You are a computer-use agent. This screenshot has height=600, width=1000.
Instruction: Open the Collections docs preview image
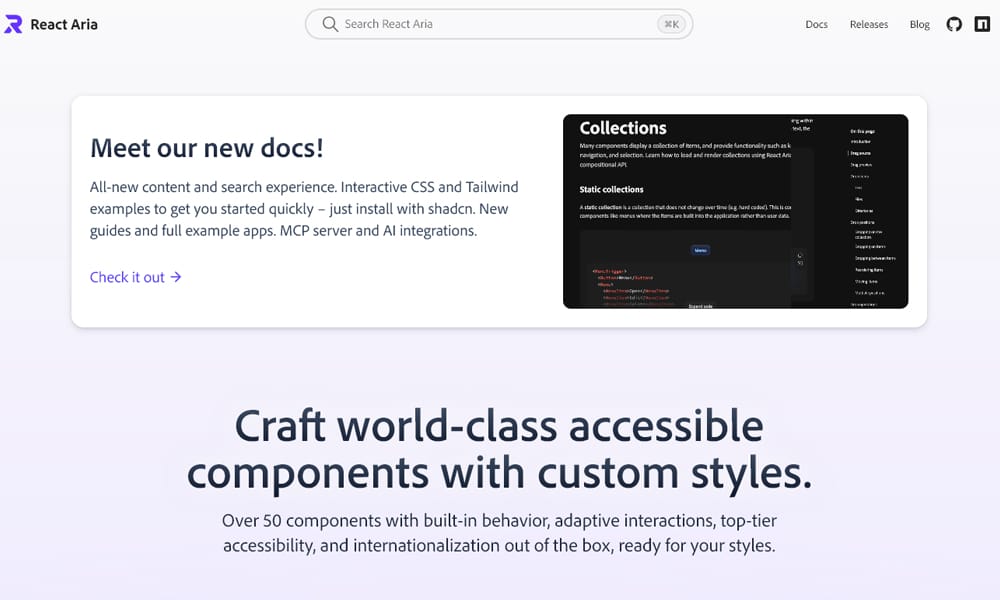[735, 212]
